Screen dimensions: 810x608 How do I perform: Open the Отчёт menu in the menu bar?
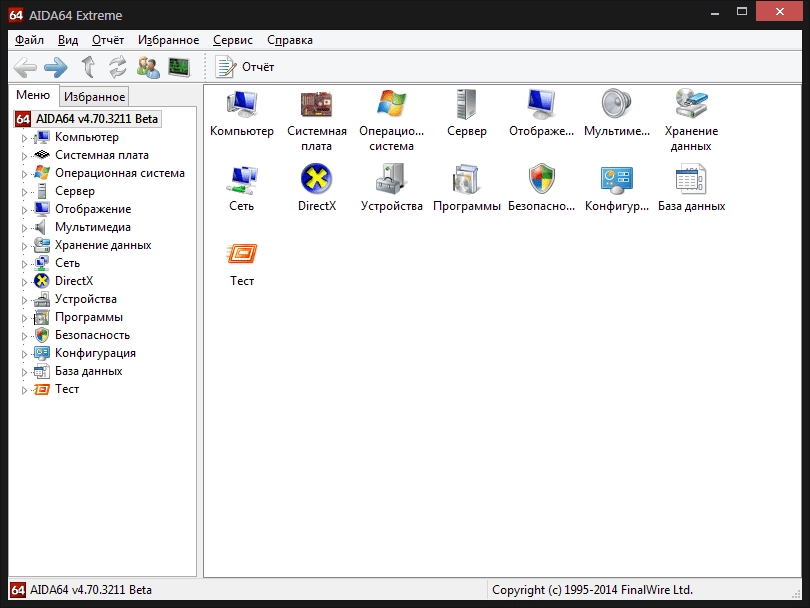click(x=108, y=40)
